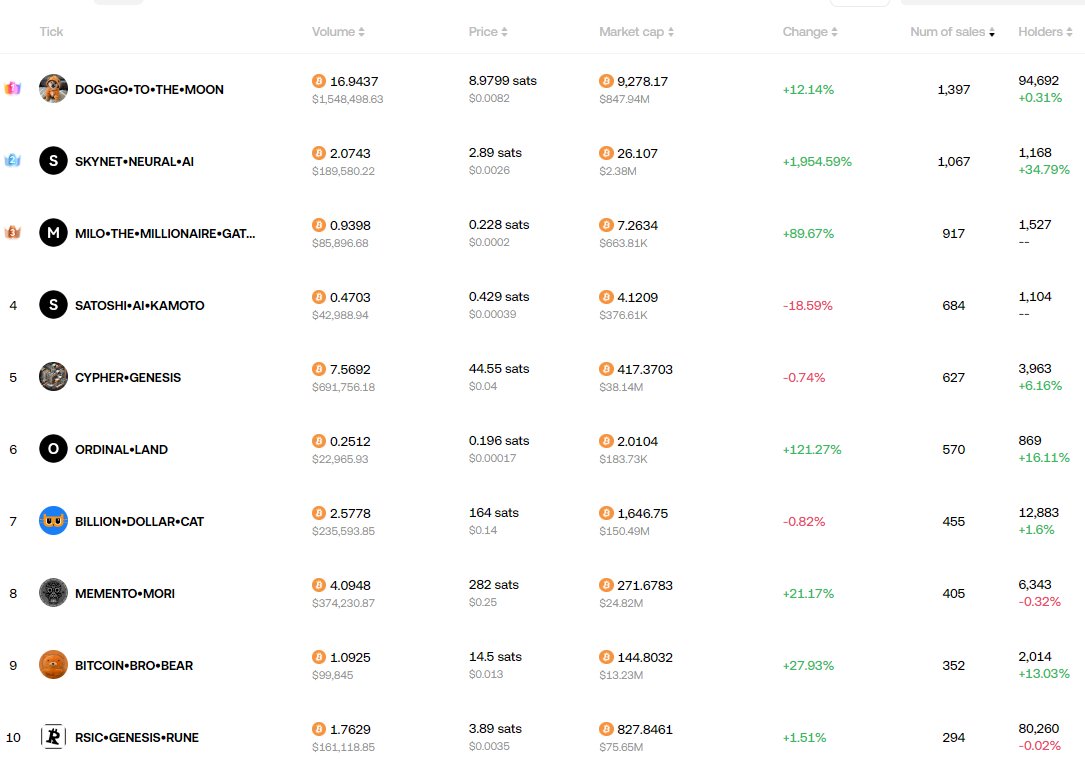Select the SKYNET•NEURAL•AI circular logo

53,161
